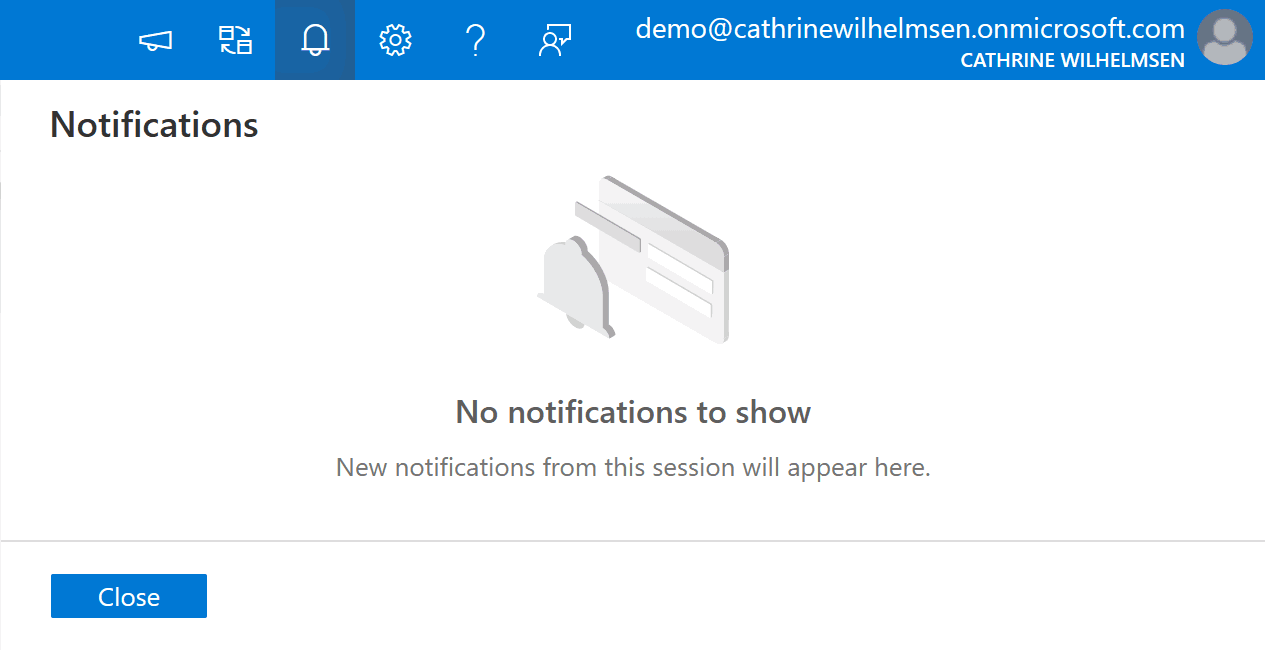This screenshot has width=1265, height=650.
Task: Click the Switch Data Factory icon
Action: (x=236, y=40)
